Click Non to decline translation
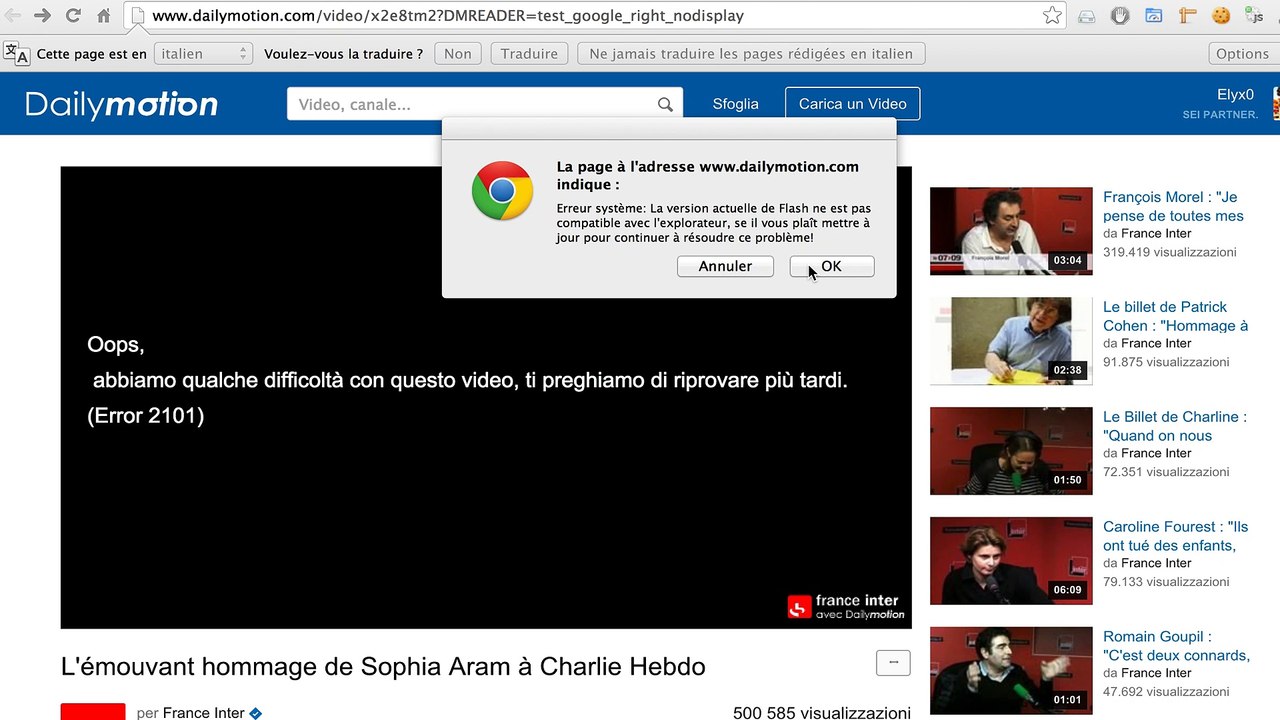The height and width of the screenshot is (720, 1280). 458,54
